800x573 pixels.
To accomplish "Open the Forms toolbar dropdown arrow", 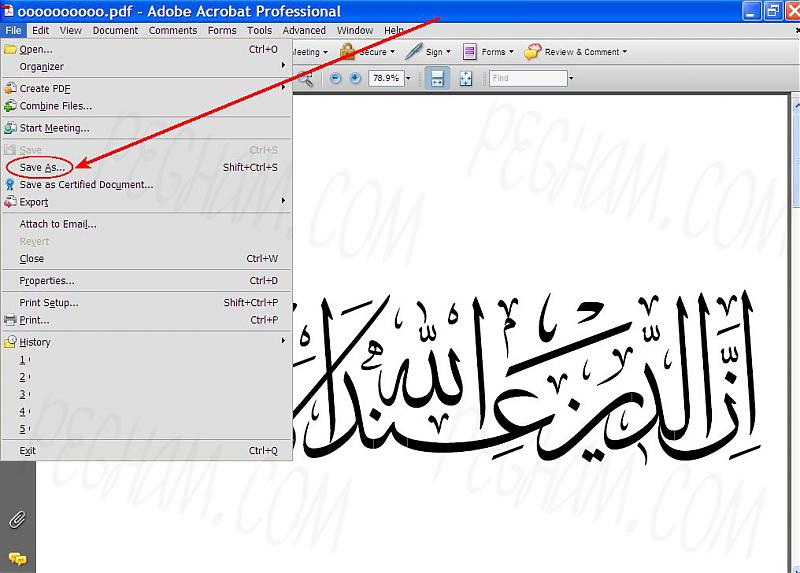I will coord(511,52).
